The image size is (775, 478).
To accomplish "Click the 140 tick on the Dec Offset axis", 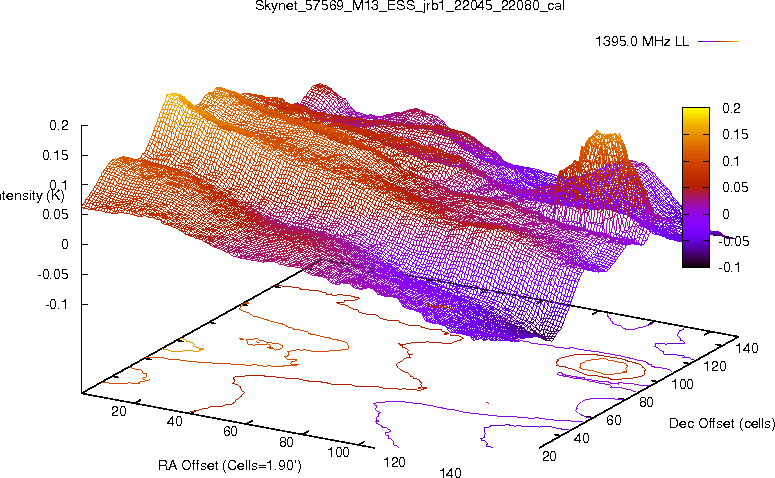I will pos(747,348).
